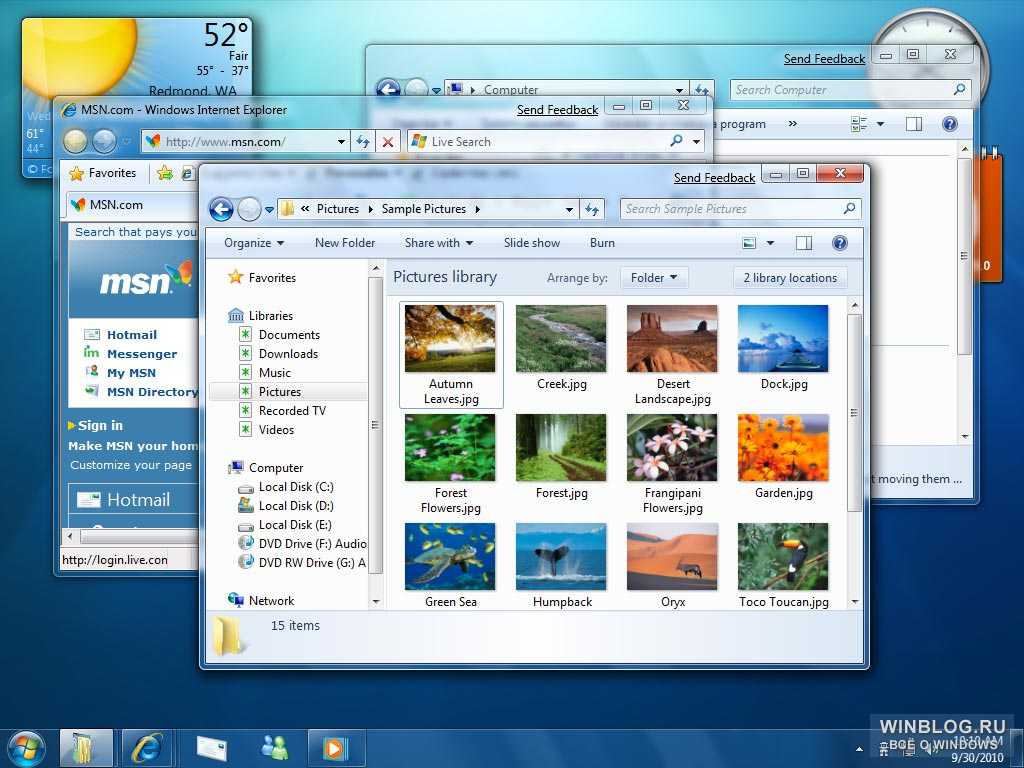
Task: Click the Windows Start orb
Action: tap(26, 747)
